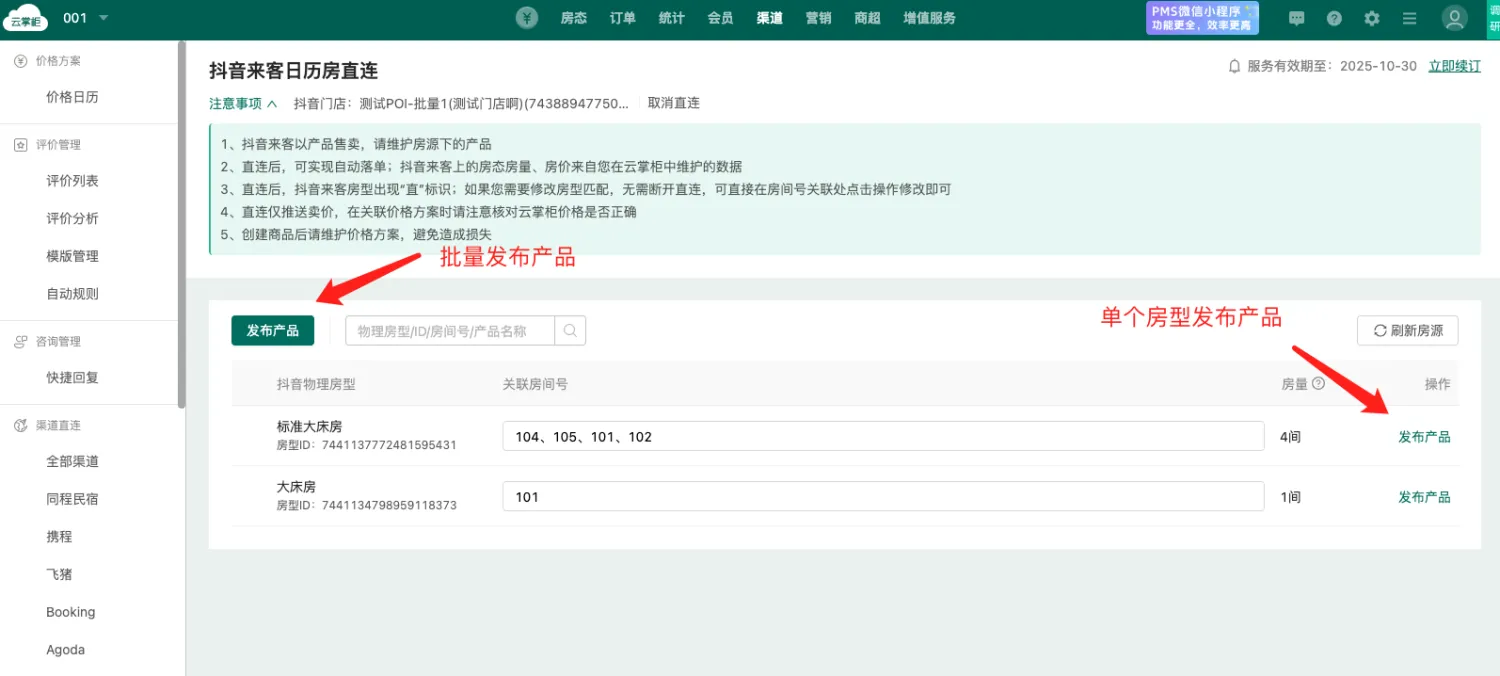The width and height of the screenshot is (1500, 676).
Task: Open 价格日历 in the sidebar
Action: pyautogui.click(x=72, y=98)
